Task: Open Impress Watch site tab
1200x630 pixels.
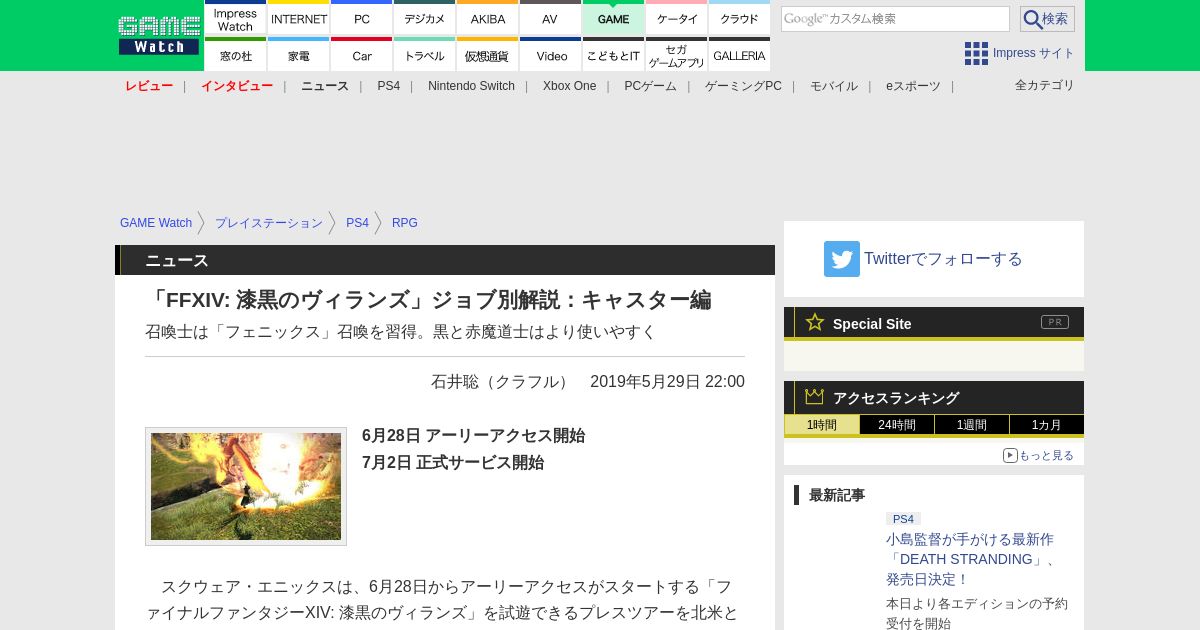Action: coord(235,18)
